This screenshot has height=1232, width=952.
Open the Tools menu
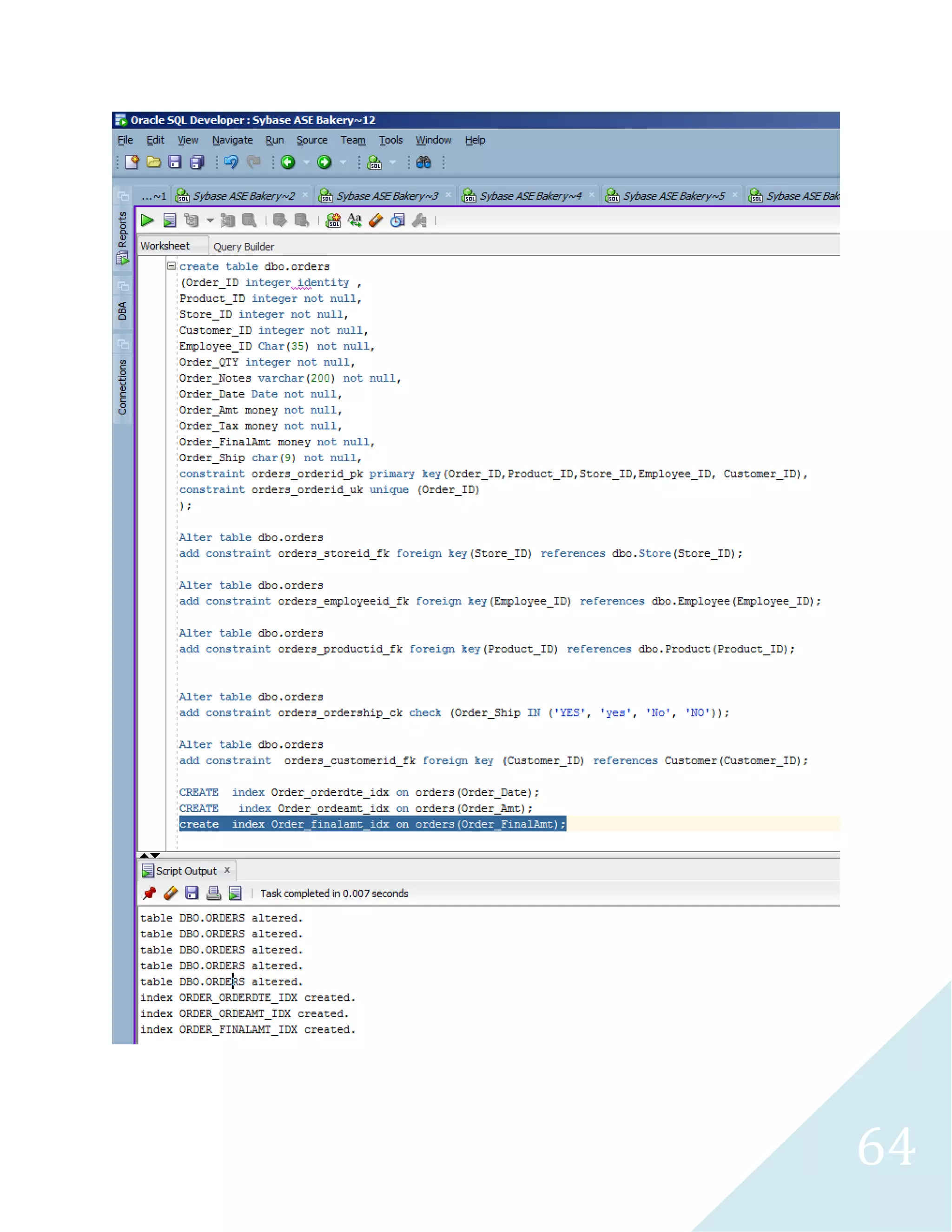(390, 140)
